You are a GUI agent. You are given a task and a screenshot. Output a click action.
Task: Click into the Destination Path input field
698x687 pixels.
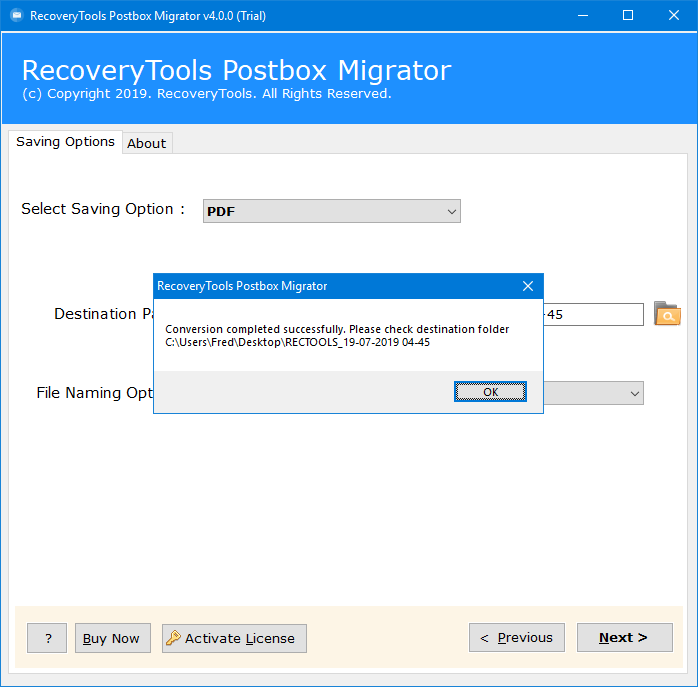[x=593, y=314]
